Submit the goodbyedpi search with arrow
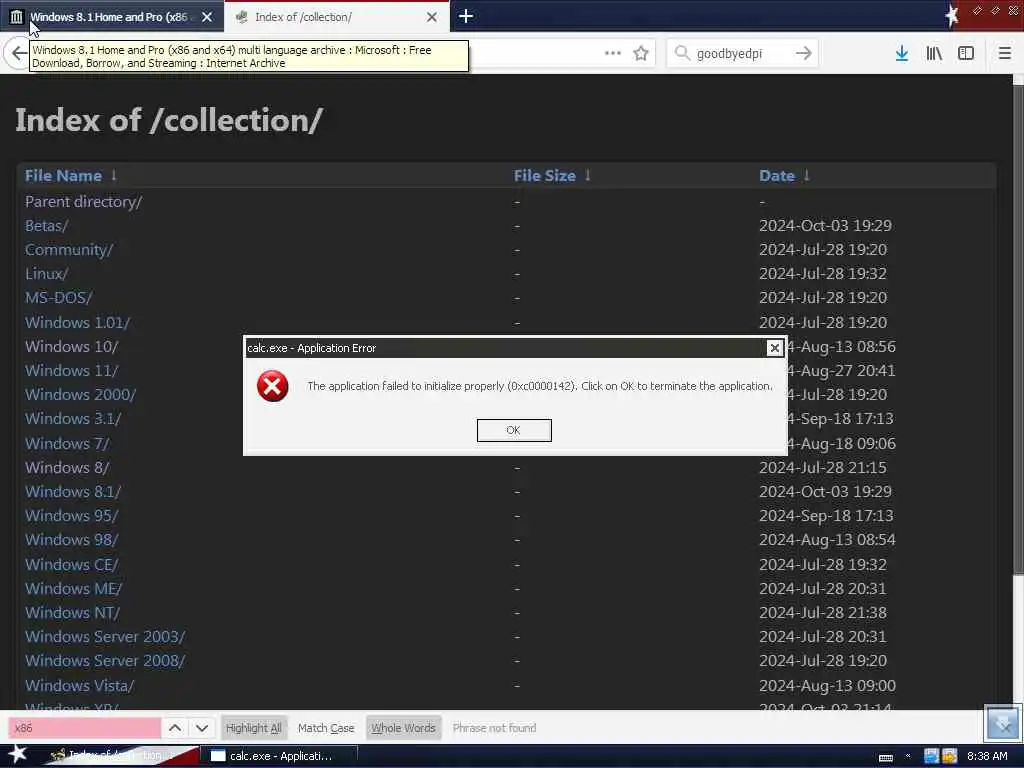The image size is (1024, 768). tap(803, 53)
